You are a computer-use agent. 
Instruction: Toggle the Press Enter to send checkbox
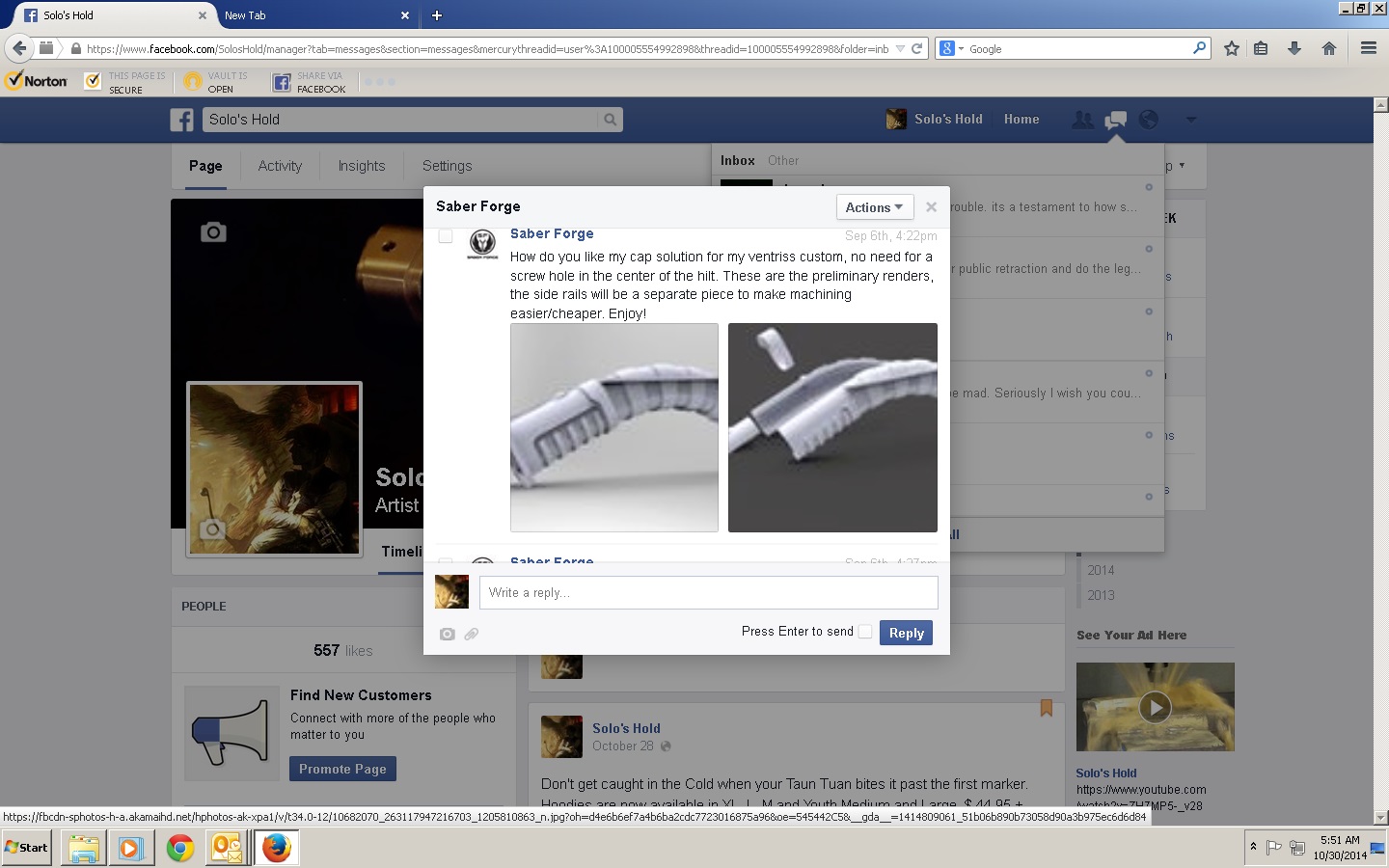(865, 632)
